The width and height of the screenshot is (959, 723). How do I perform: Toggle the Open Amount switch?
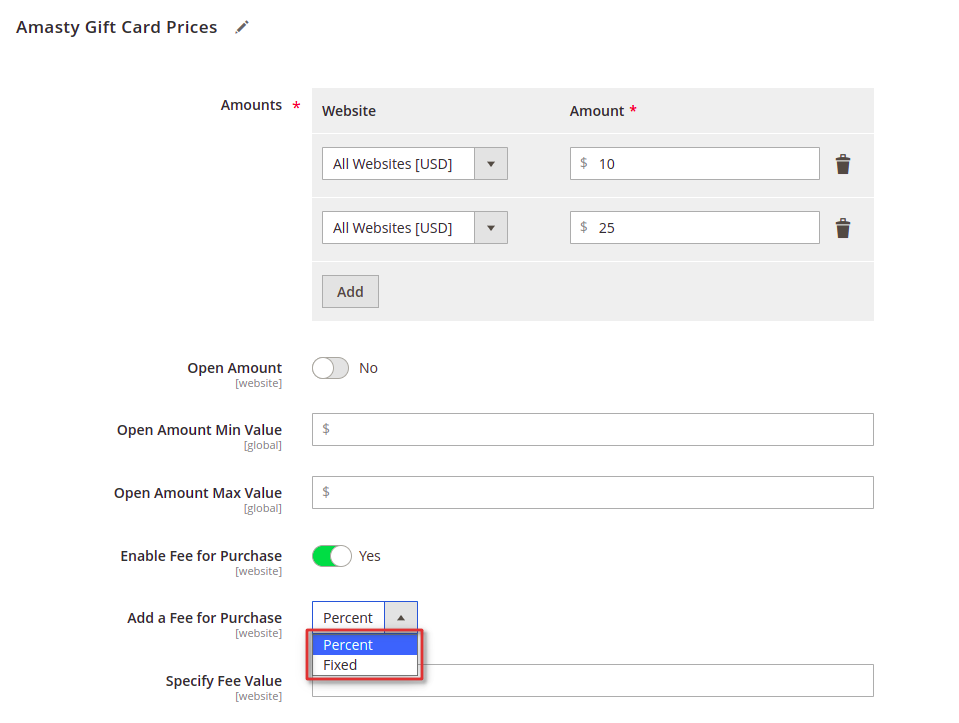coord(330,368)
